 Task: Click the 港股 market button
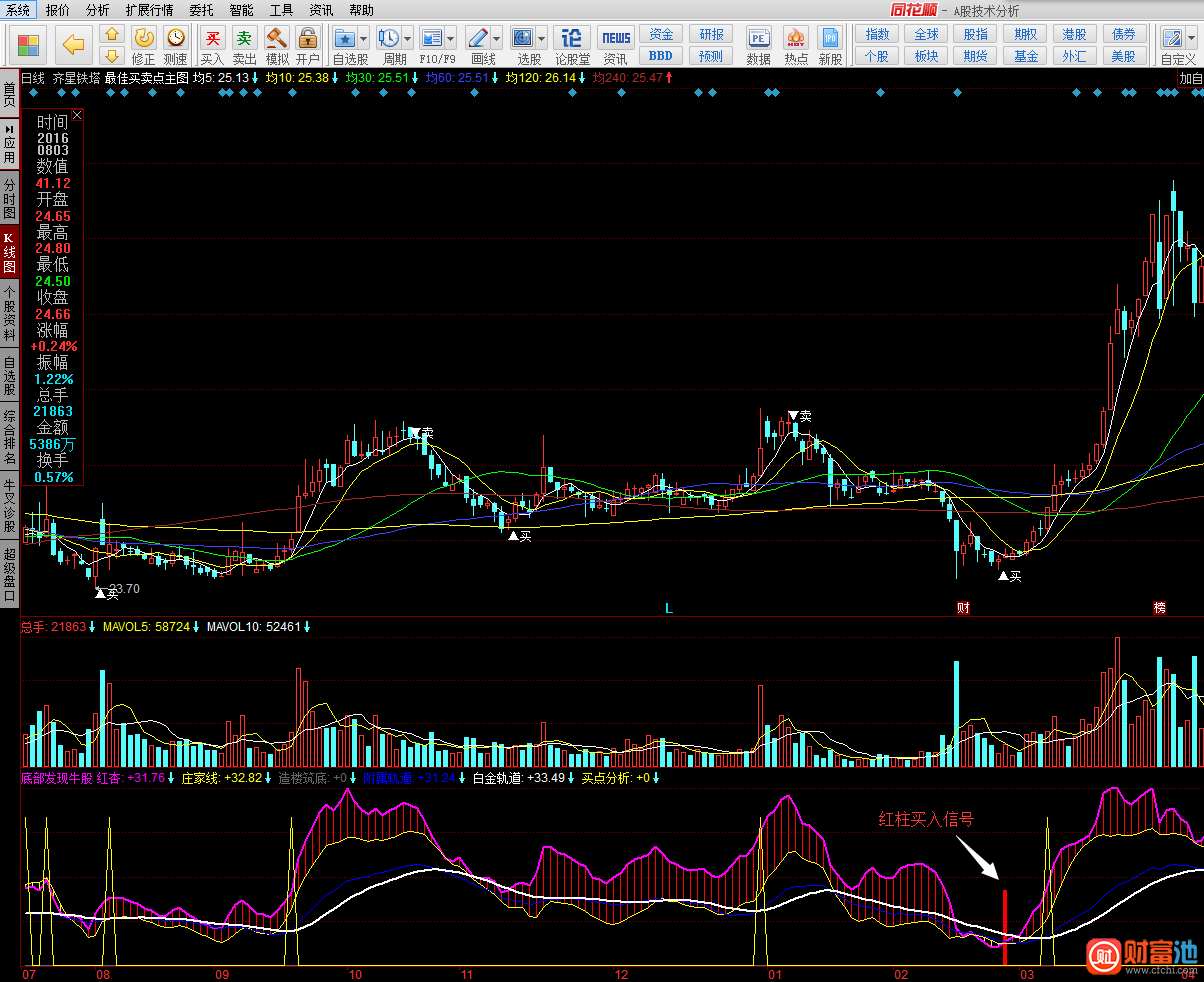[x=1074, y=34]
